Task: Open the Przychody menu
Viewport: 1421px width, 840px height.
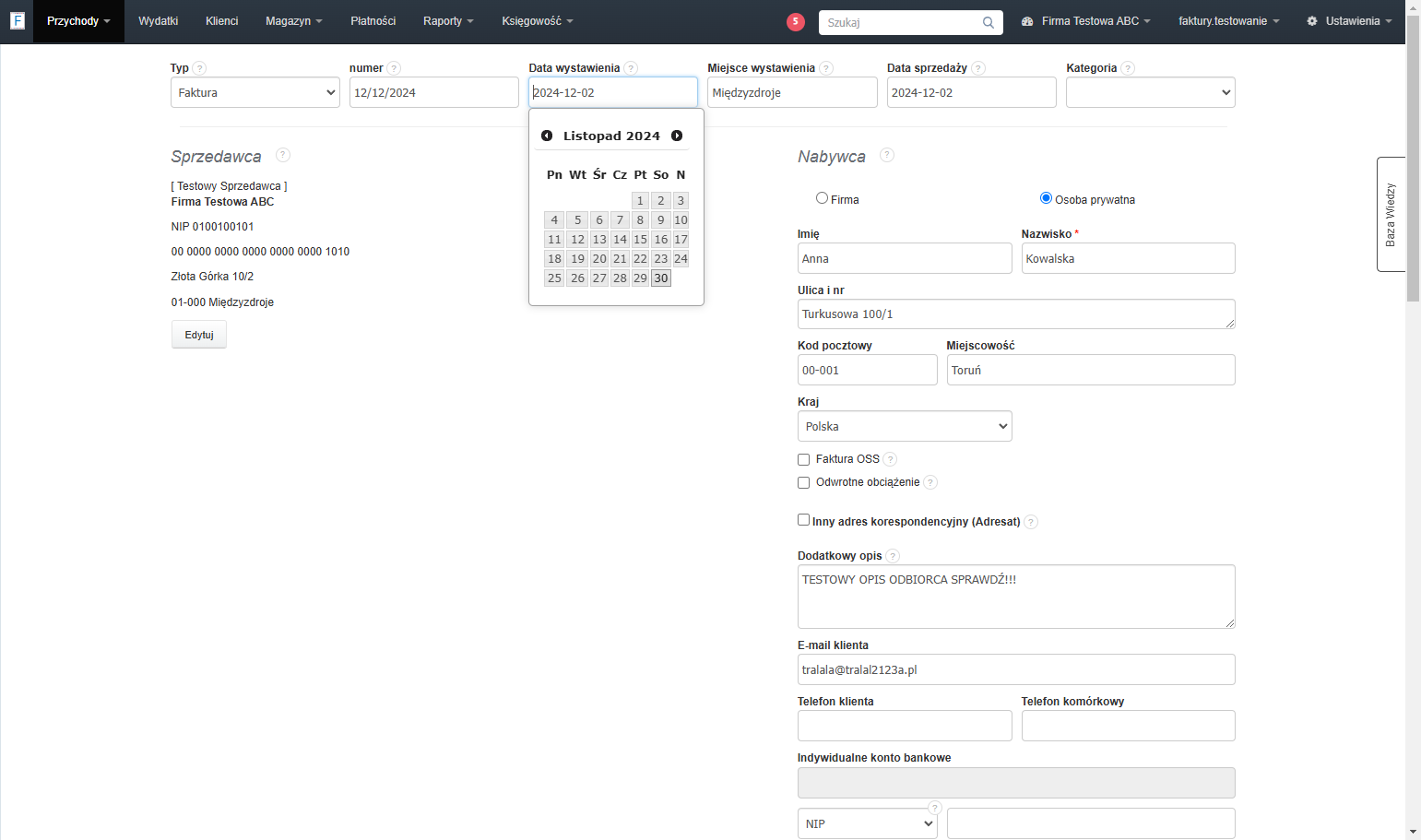Action: (78, 21)
